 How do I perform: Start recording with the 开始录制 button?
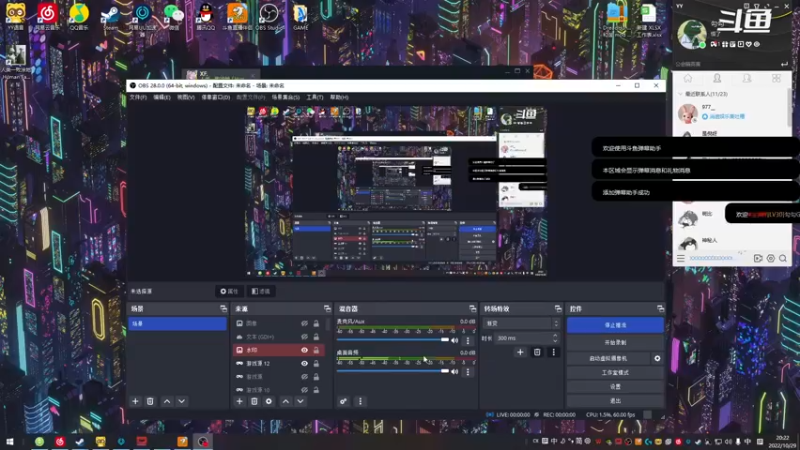click(615, 342)
